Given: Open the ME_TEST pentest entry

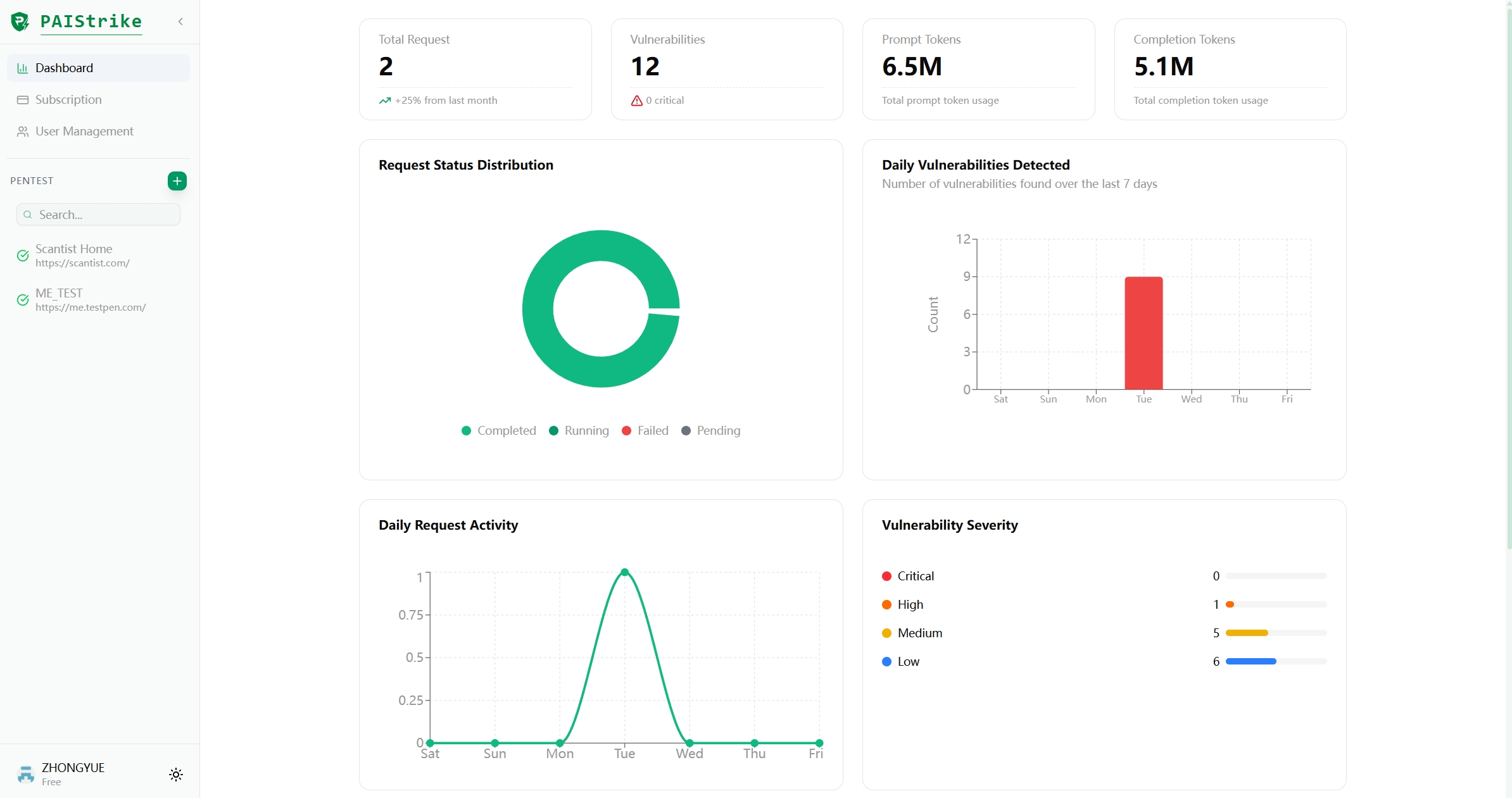Looking at the screenshot, I should tap(90, 299).
